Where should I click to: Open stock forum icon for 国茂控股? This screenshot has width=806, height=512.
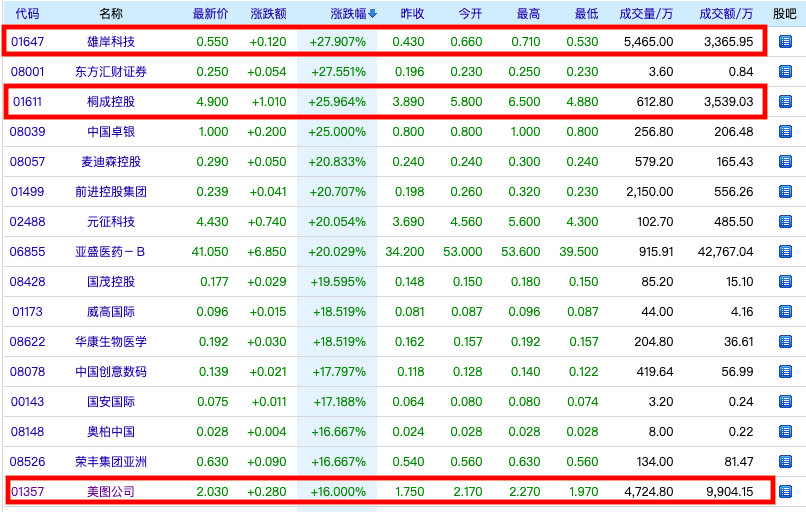(x=785, y=281)
